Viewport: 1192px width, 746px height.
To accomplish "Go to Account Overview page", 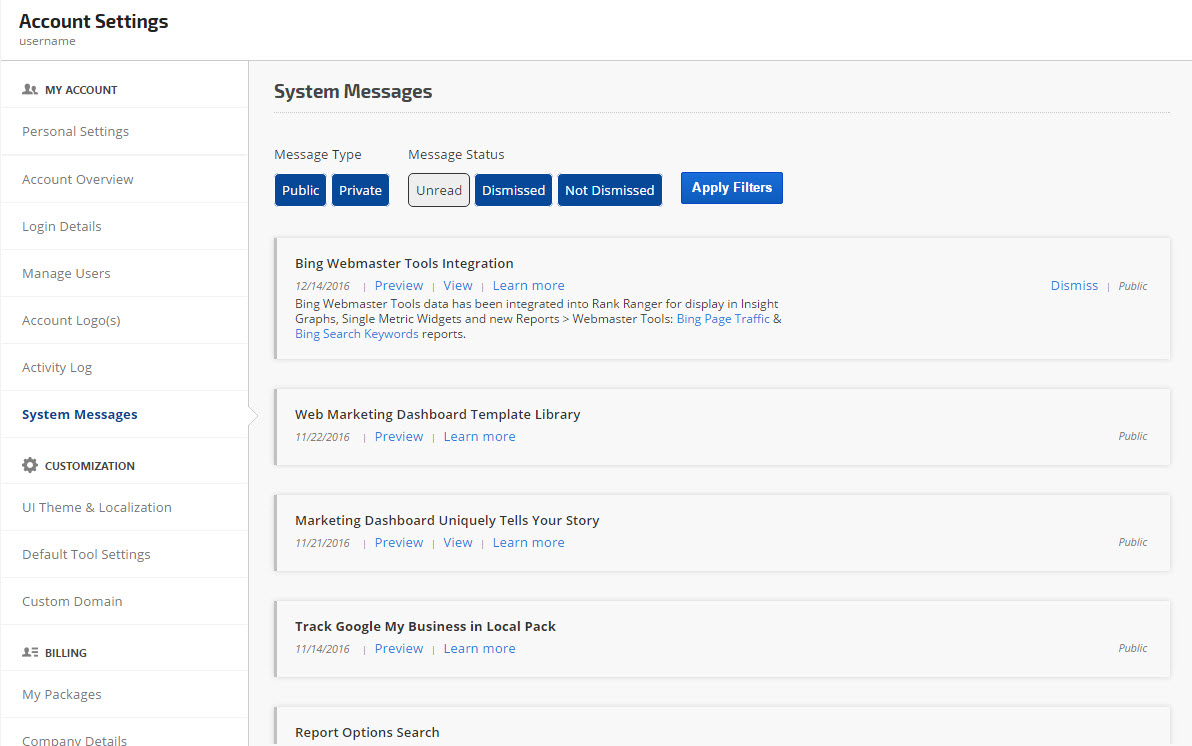I will click(x=78, y=180).
